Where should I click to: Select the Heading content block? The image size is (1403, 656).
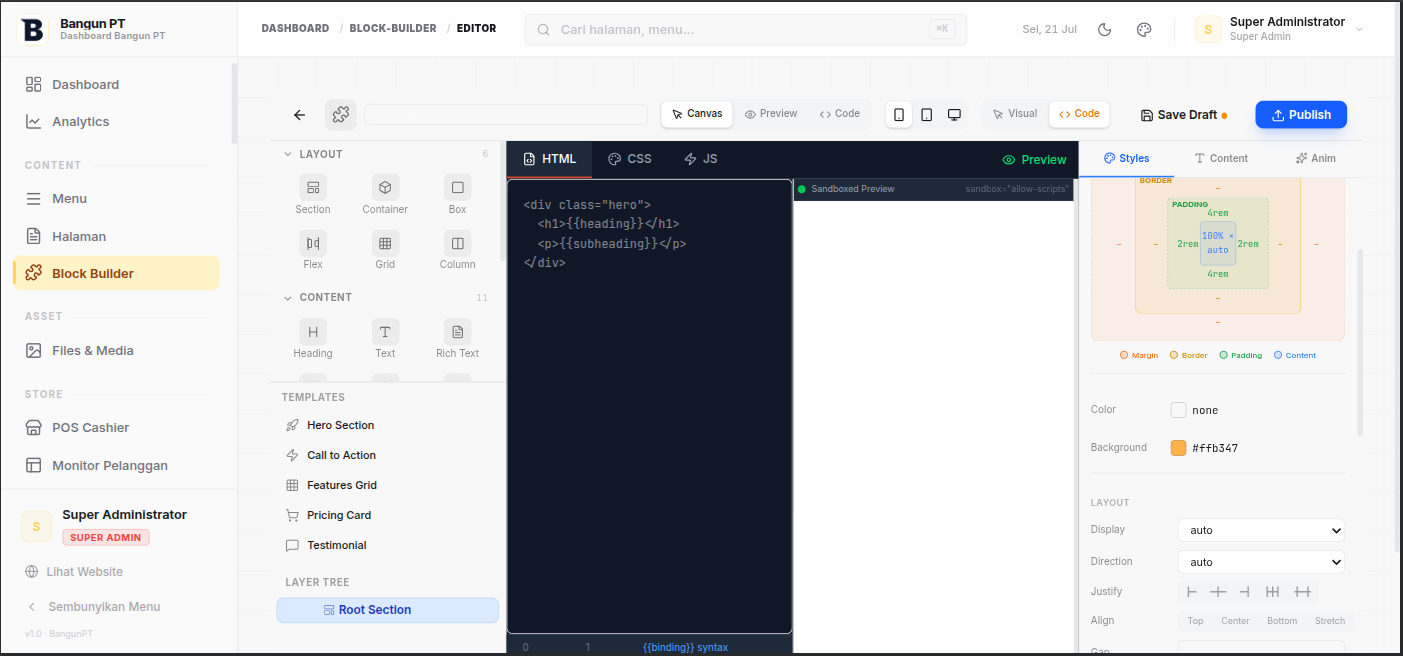[x=313, y=339]
